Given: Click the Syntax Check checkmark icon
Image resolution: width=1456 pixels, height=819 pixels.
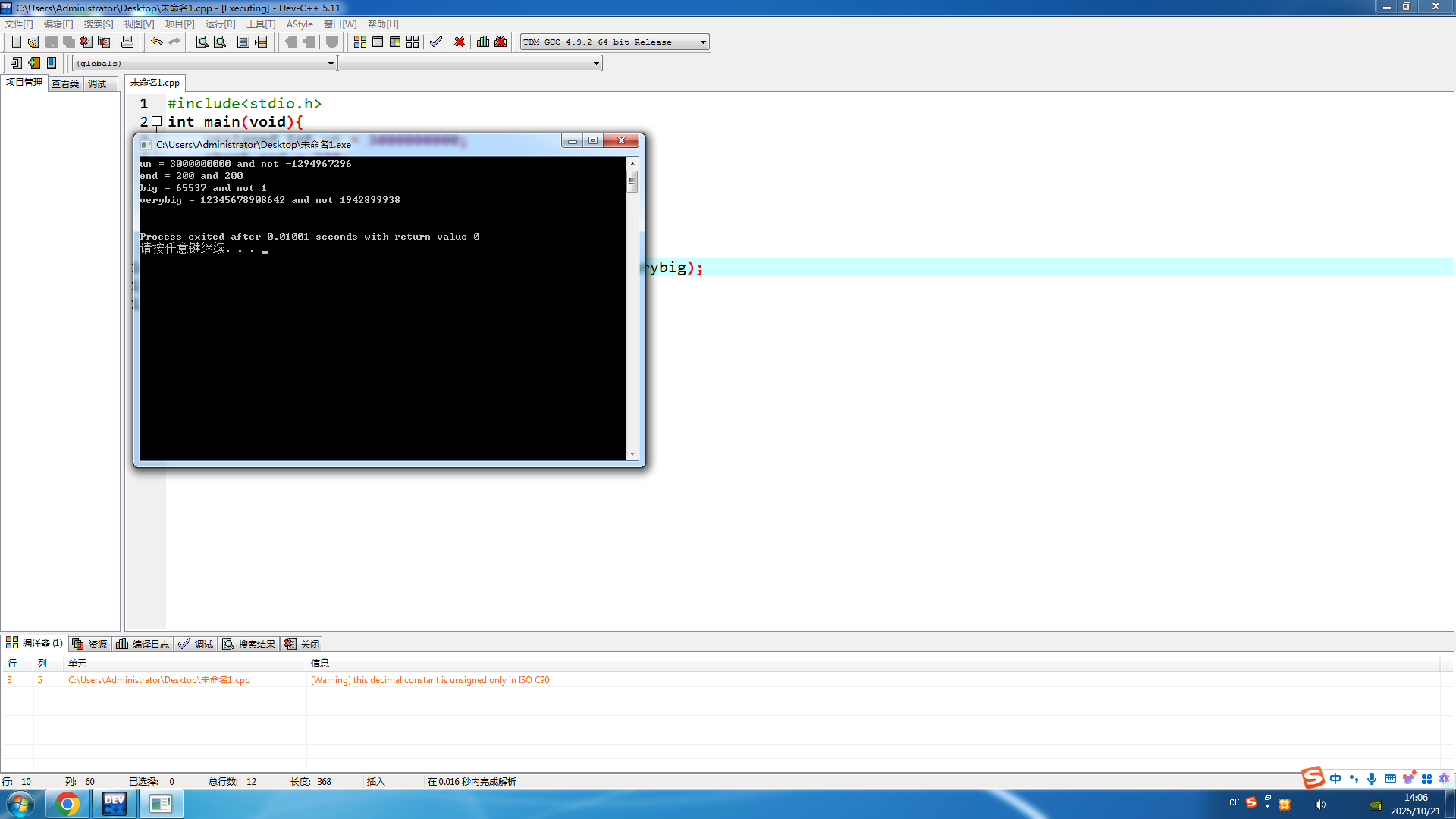Looking at the screenshot, I should click(x=435, y=42).
